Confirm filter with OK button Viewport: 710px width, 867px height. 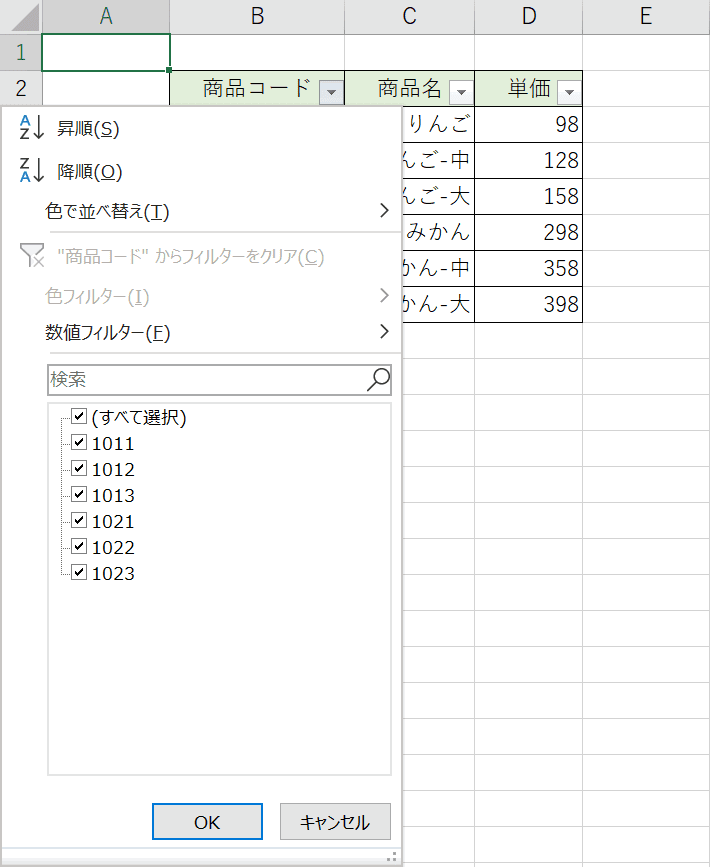tap(207, 822)
